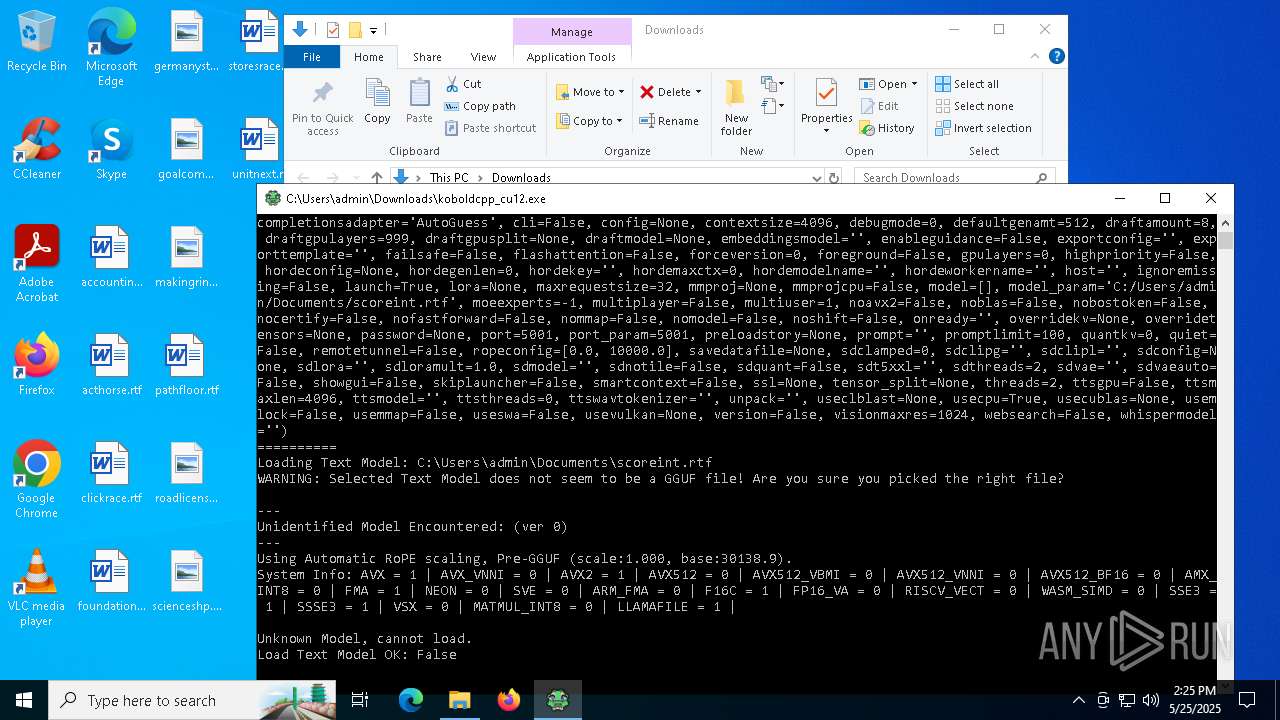Show hidden system tray icons
The width and height of the screenshot is (1280, 720).
[1078, 700]
